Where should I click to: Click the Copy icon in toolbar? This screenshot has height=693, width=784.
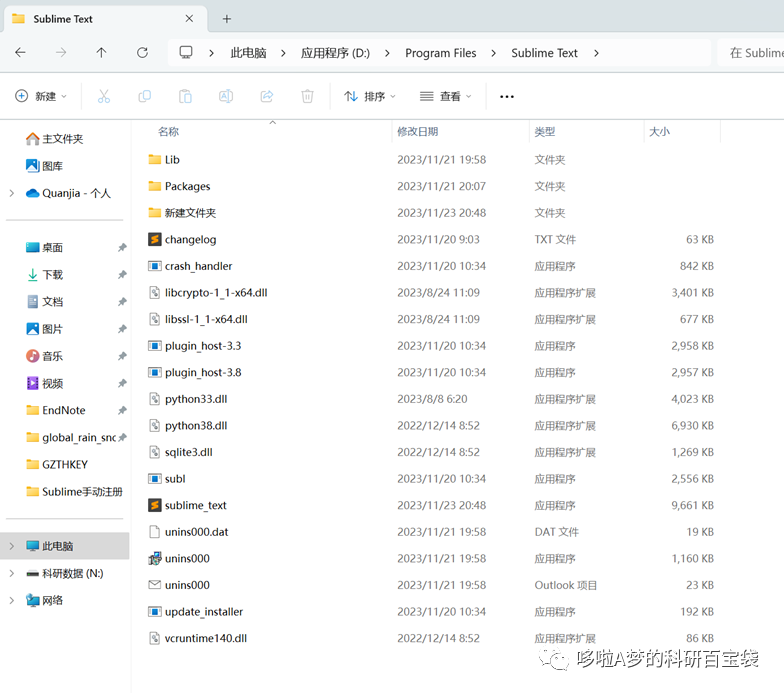click(x=144, y=96)
